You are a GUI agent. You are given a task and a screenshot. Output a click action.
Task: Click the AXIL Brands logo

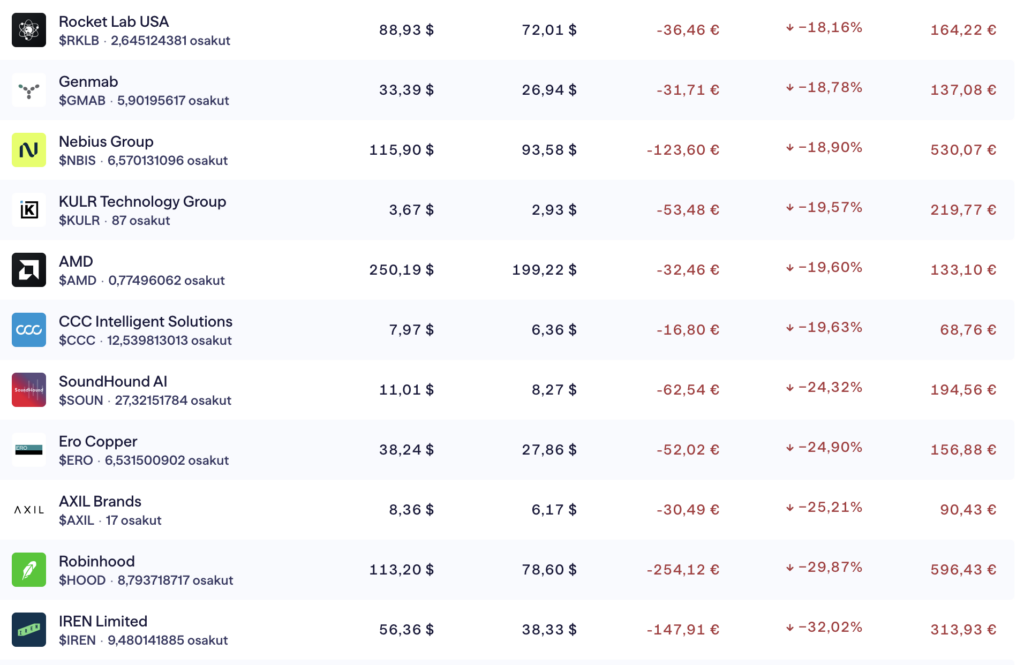(29, 510)
